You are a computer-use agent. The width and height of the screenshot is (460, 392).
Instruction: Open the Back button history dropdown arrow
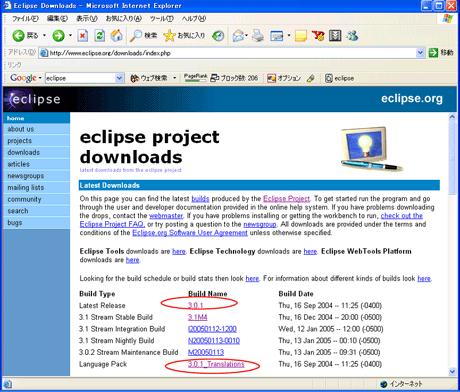click(44, 35)
